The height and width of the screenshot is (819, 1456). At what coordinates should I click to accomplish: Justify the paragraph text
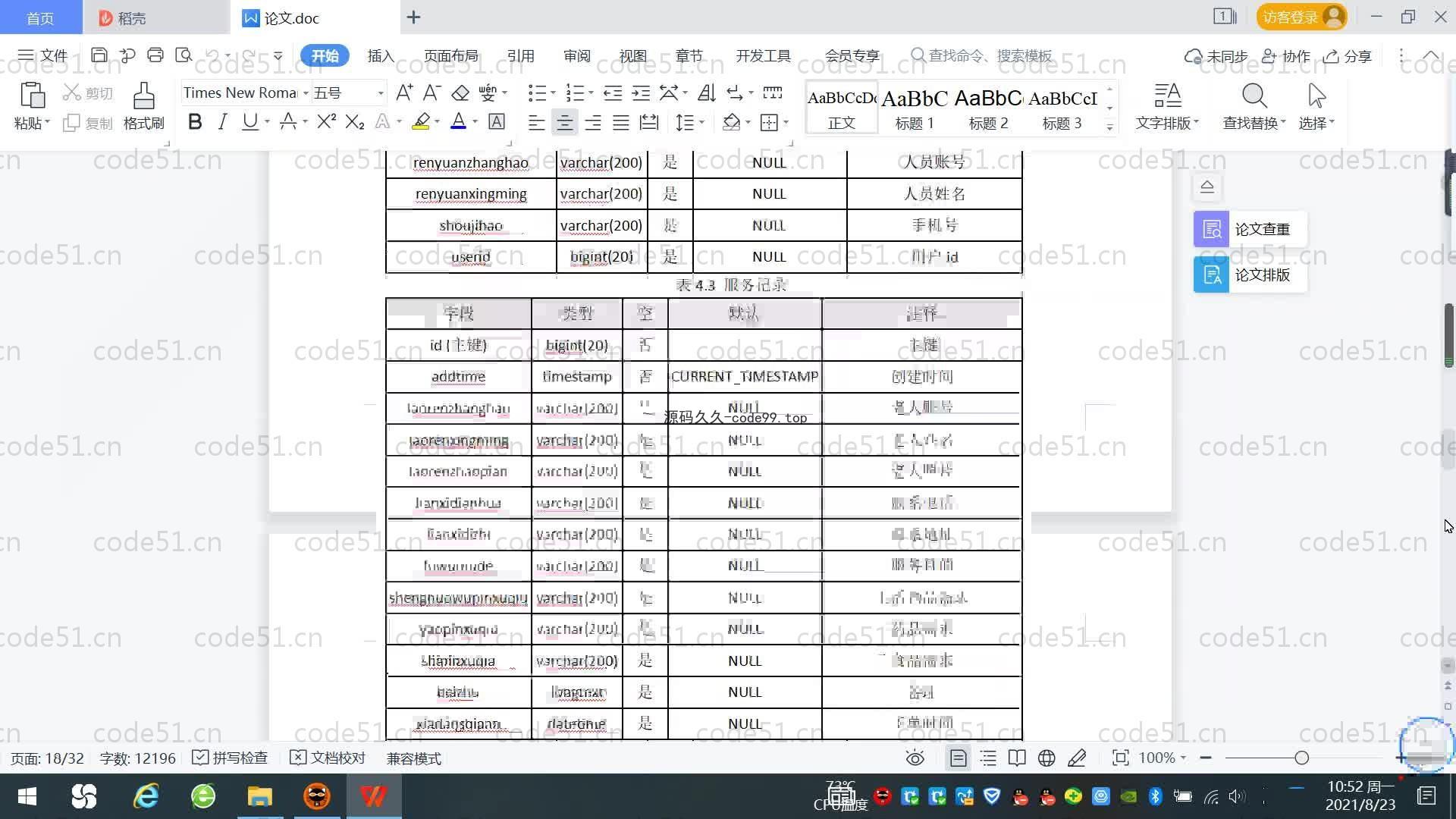pos(621,122)
